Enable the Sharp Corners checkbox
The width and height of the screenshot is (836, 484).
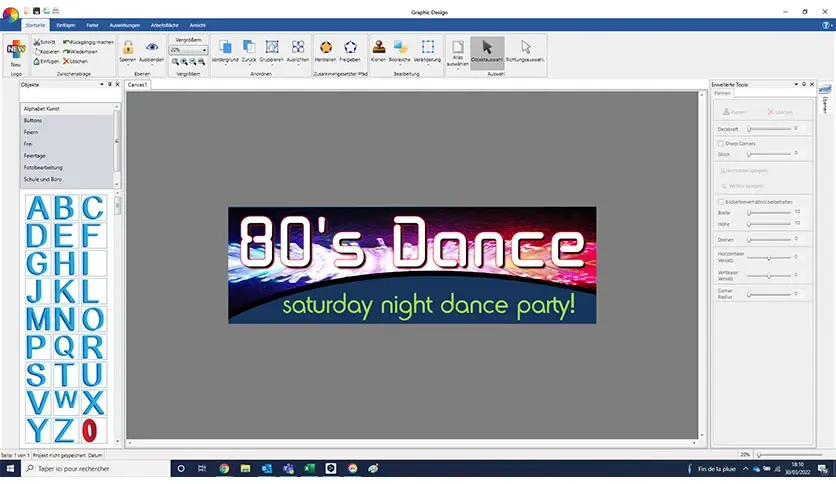point(721,144)
